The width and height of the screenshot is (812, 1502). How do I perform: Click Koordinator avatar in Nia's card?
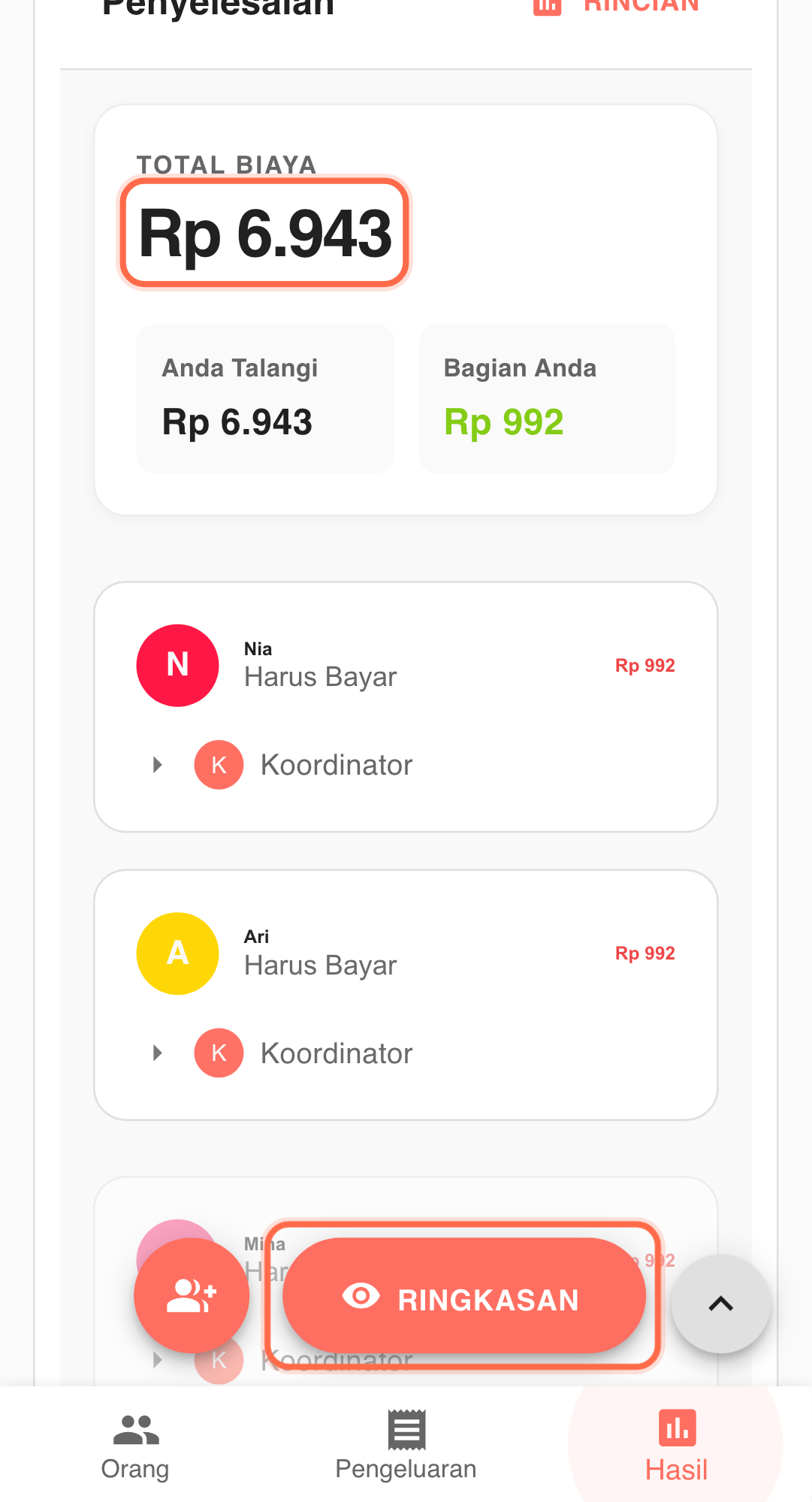(219, 765)
